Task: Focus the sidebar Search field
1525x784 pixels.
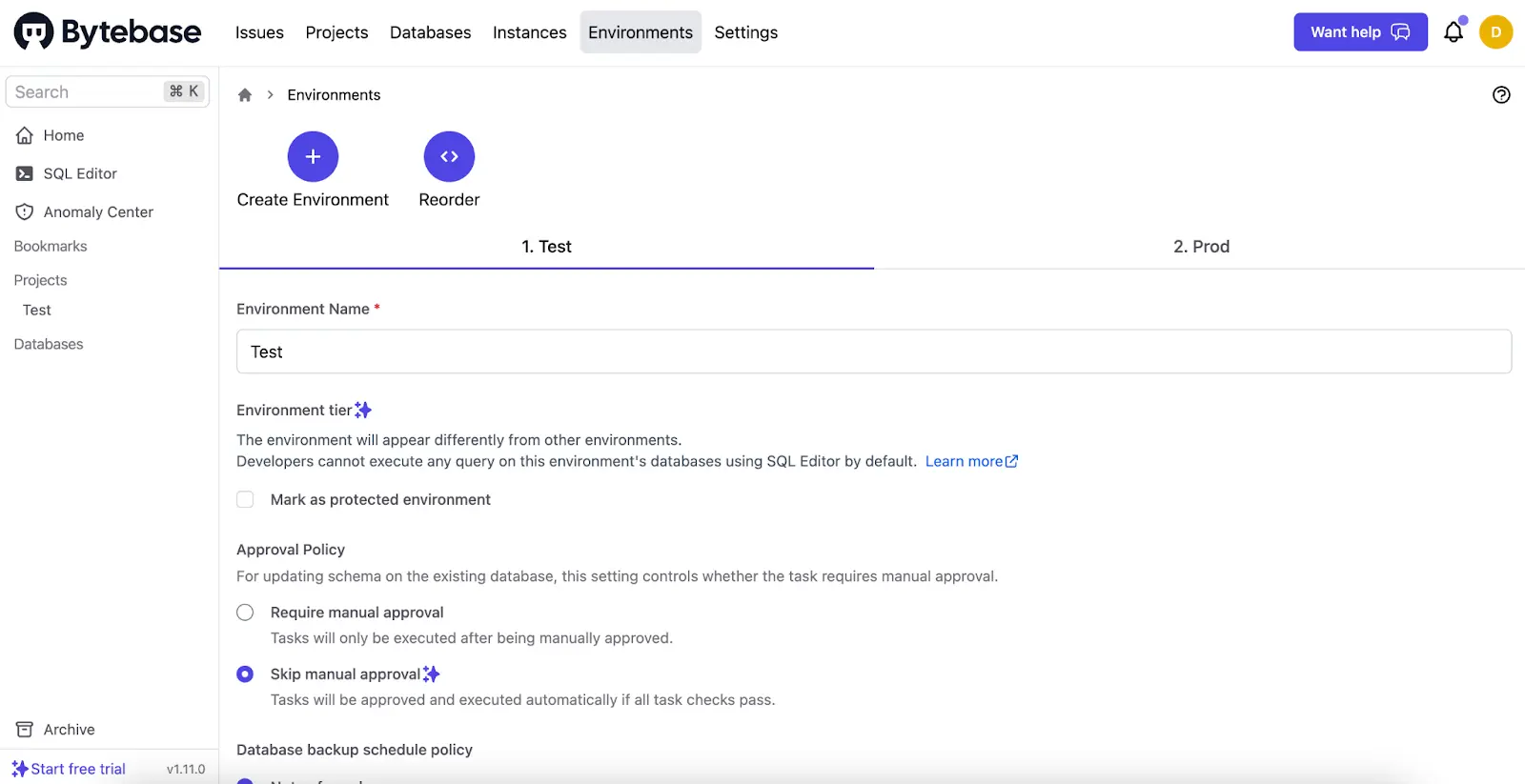Action: coord(108,91)
